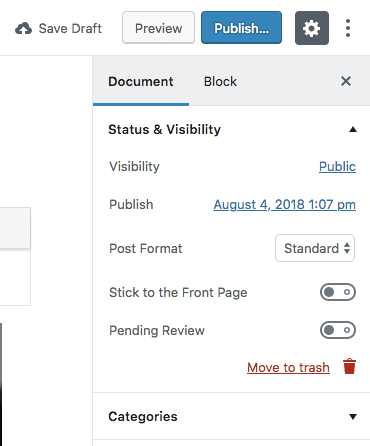370x446 pixels.
Task: Click the Move to trash link
Action: (x=288, y=367)
